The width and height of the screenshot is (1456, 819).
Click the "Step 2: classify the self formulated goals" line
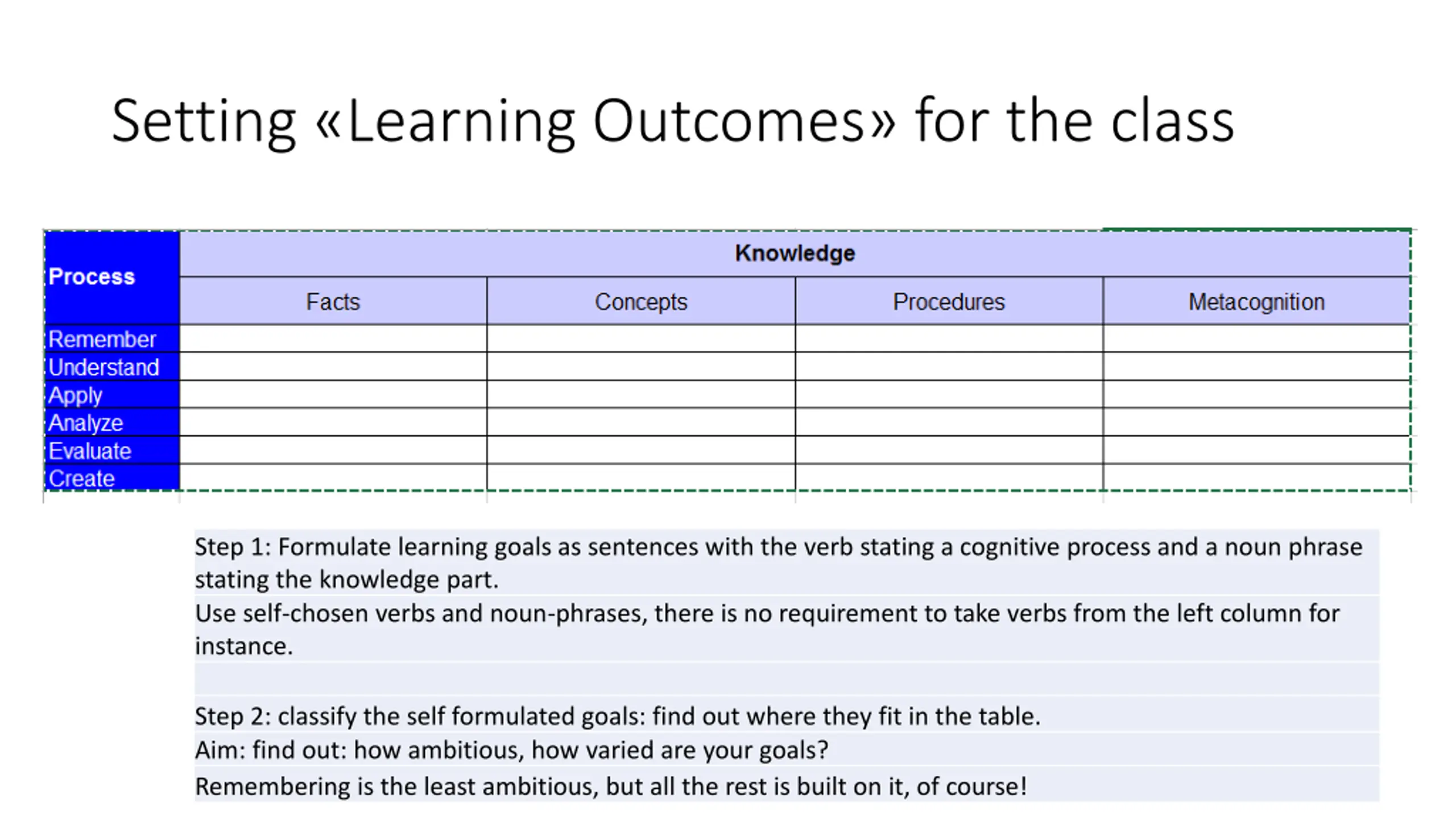tap(617, 716)
